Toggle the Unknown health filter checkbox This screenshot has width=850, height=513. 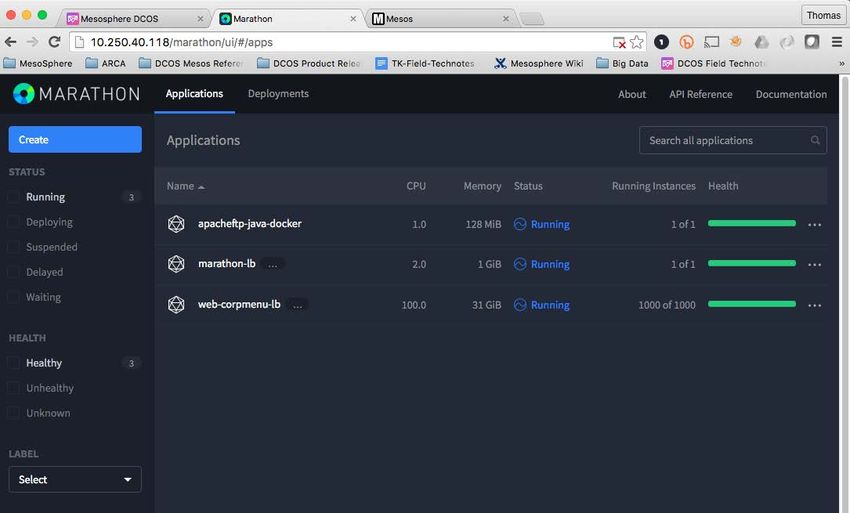(x=14, y=413)
